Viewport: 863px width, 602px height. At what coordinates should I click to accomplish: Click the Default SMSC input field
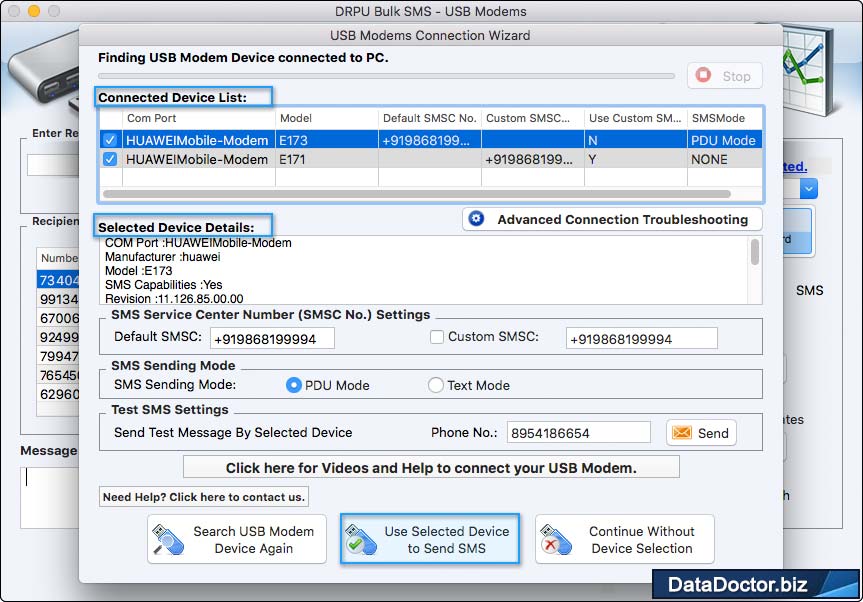click(x=272, y=338)
